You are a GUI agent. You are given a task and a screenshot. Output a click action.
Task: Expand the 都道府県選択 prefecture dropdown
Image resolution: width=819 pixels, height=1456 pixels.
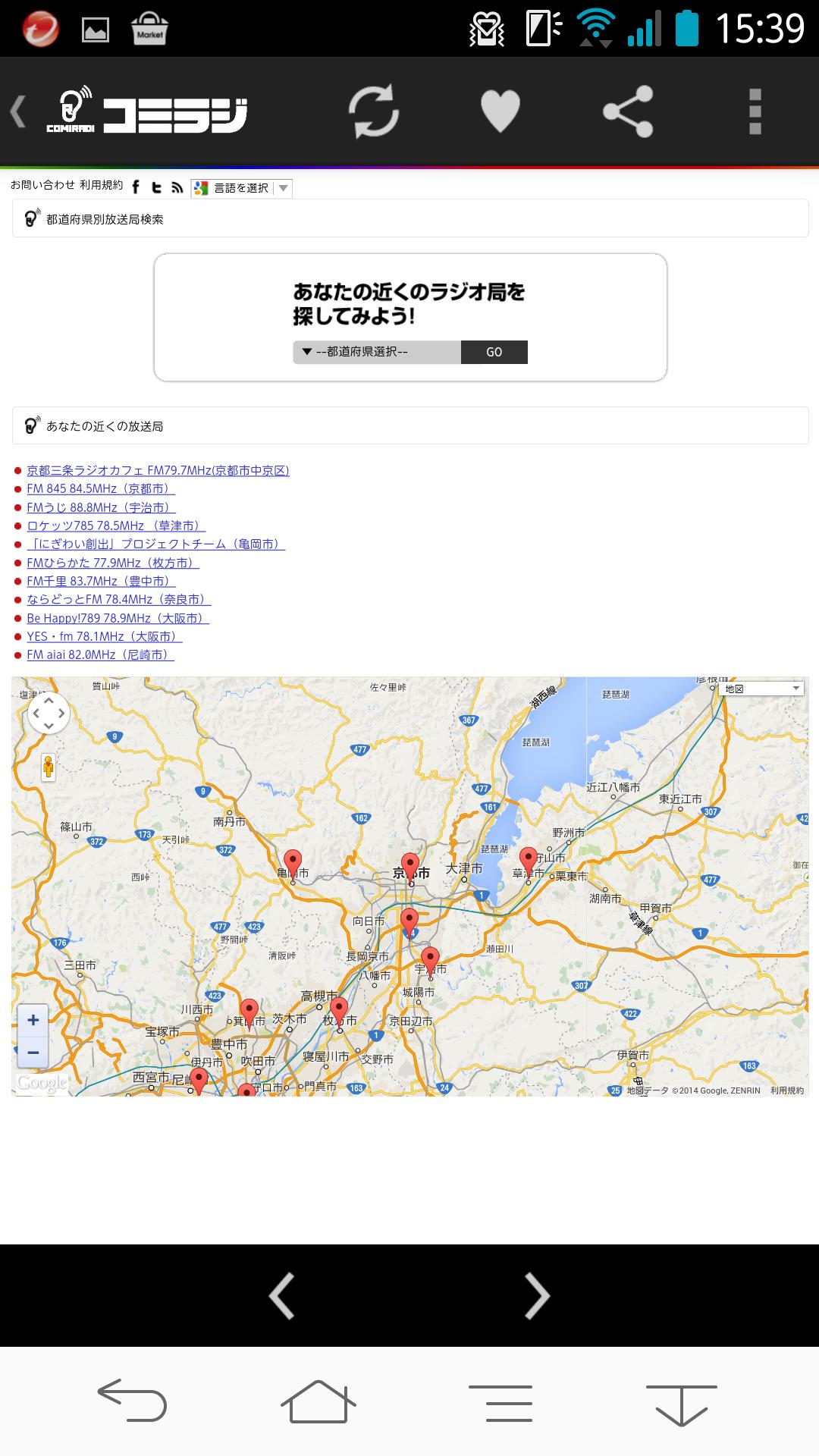[x=376, y=352]
